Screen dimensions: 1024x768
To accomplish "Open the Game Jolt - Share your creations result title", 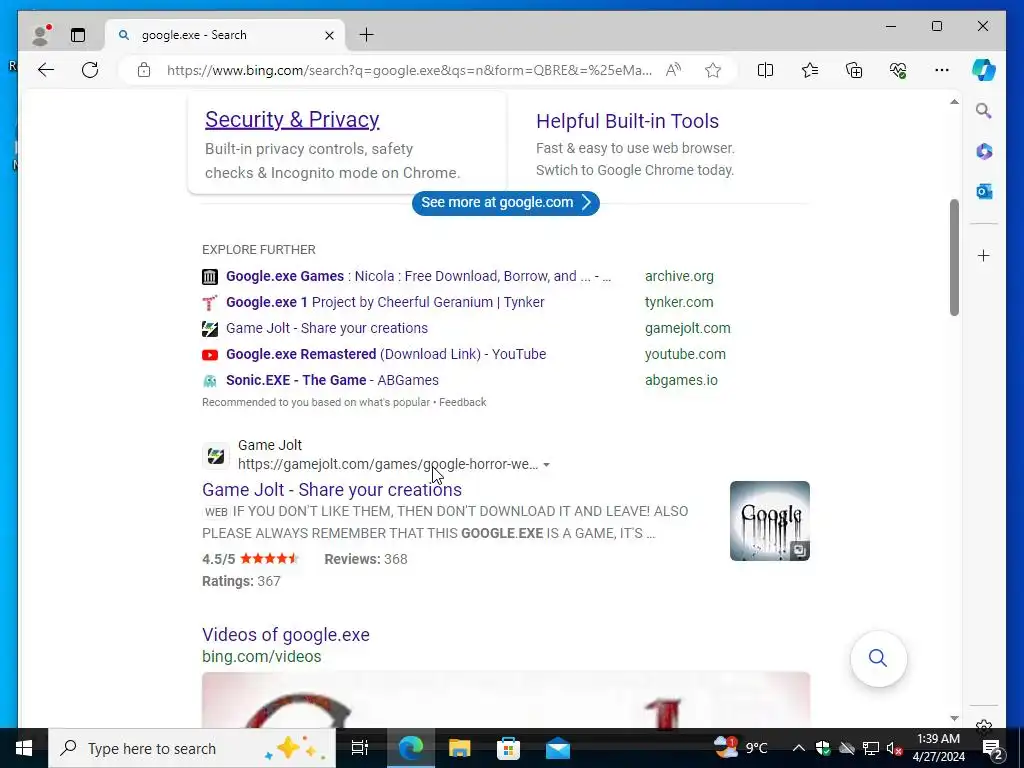I will coord(332,490).
